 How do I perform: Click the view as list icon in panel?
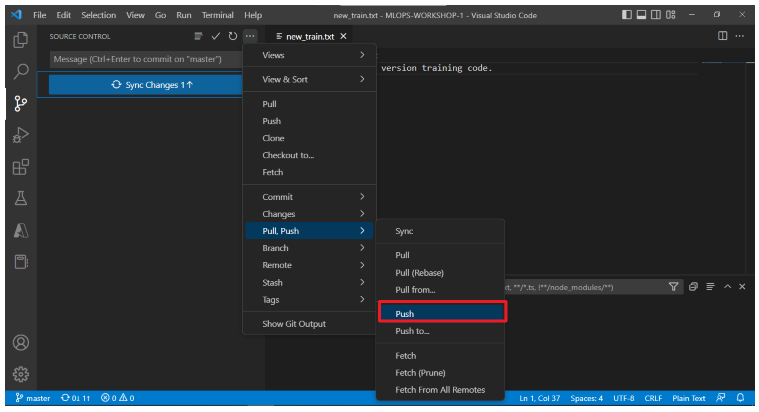pyautogui.click(x=710, y=287)
